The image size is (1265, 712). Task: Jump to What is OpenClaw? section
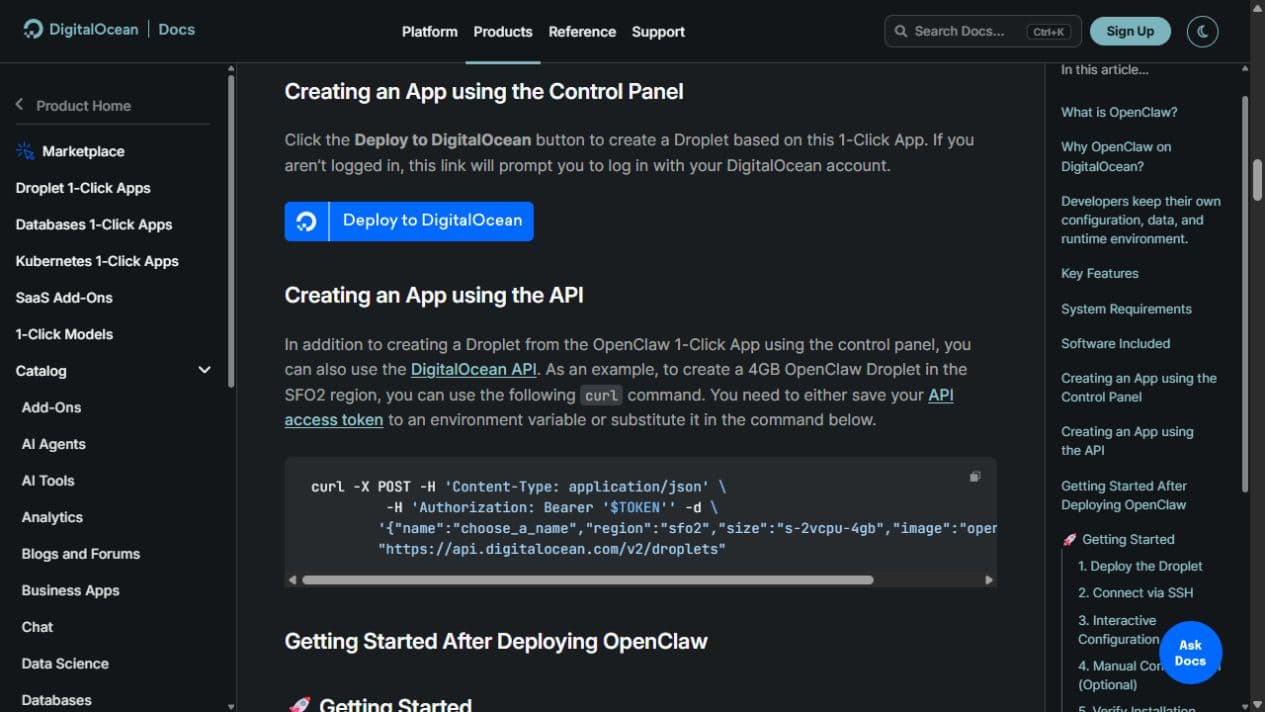pos(1119,112)
